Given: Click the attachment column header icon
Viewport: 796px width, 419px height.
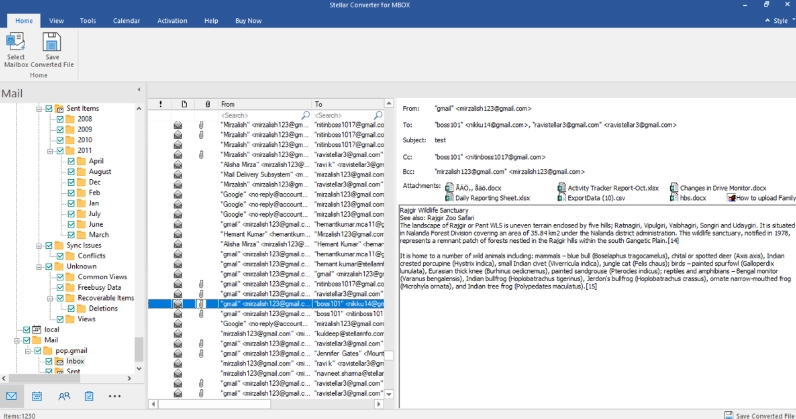Looking at the screenshot, I should pos(208,104).
